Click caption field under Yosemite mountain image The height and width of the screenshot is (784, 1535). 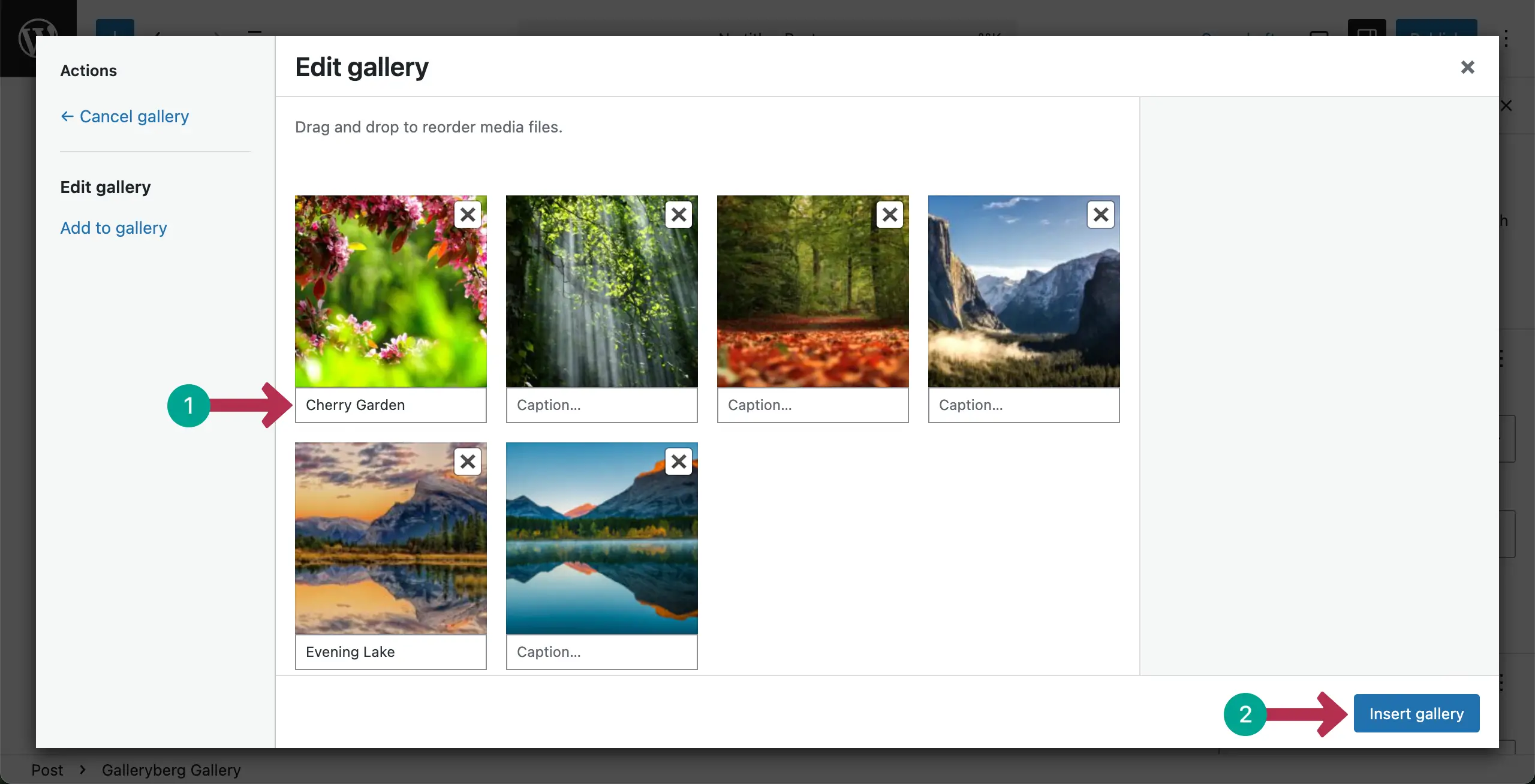(1024, 405)
